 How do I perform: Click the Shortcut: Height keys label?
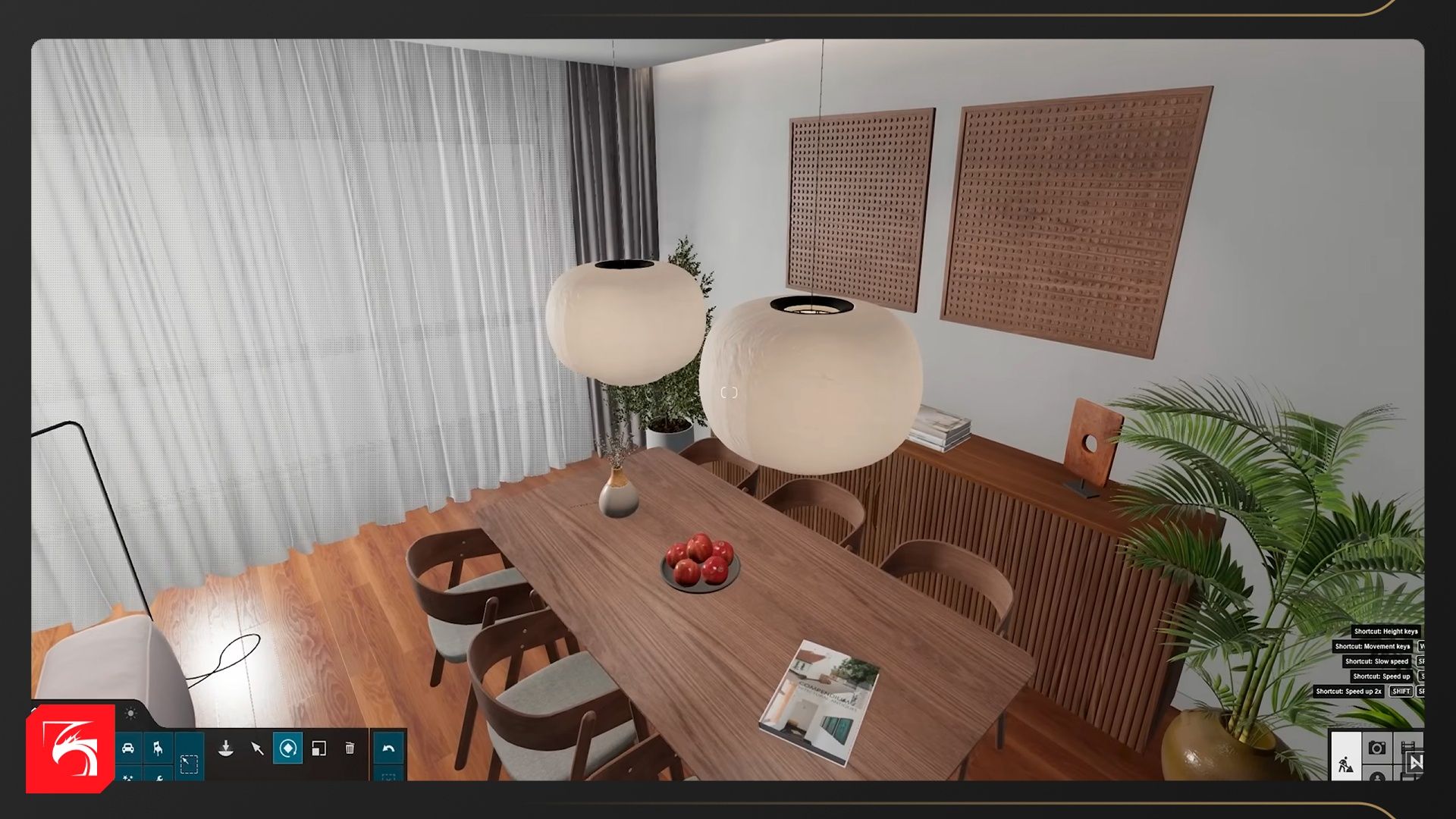(1385, 631)
